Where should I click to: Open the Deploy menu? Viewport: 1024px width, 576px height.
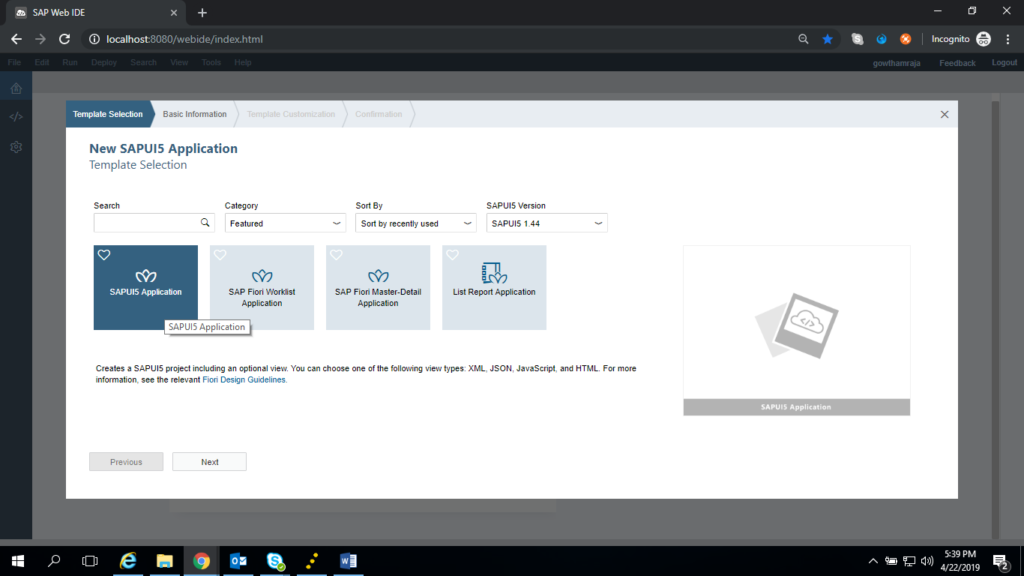click(104, 63)
